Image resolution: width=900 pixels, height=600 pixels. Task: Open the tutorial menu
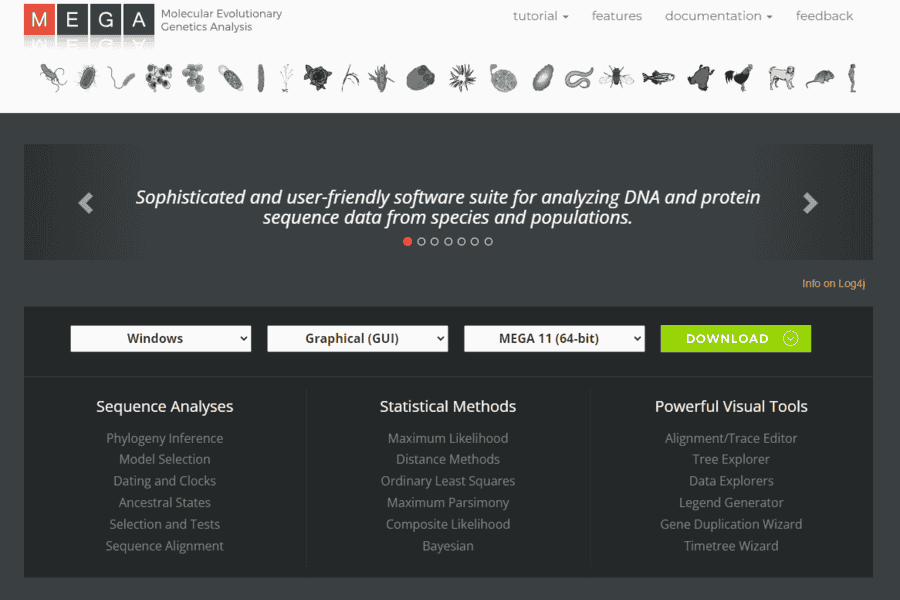pos(540,16)
